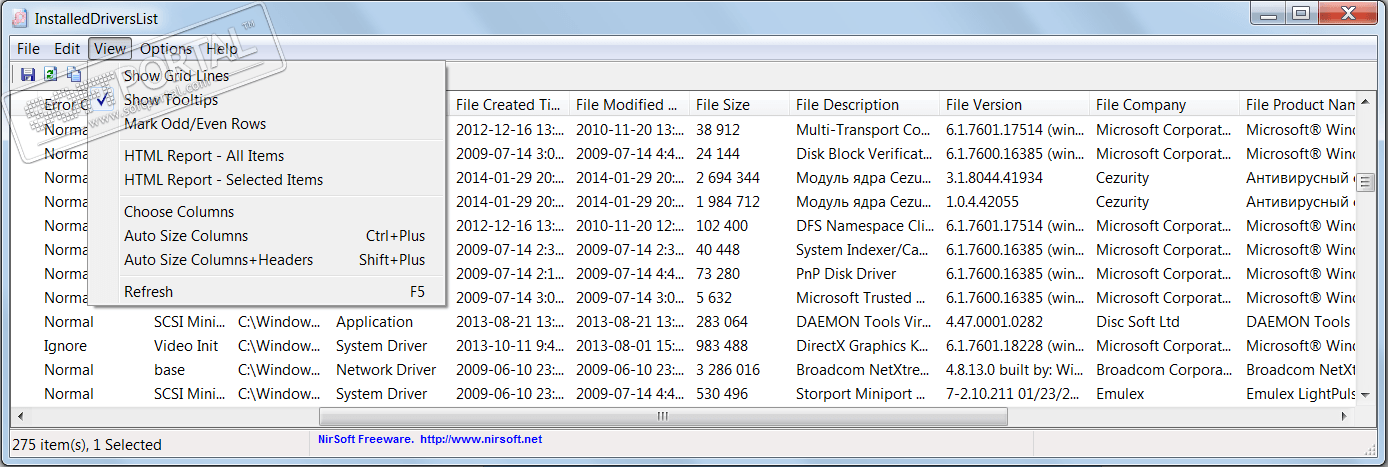Select Auto Size Columns+Headers
The width and height of the screenshot is (1388, 467).
(x=218, y=260)
